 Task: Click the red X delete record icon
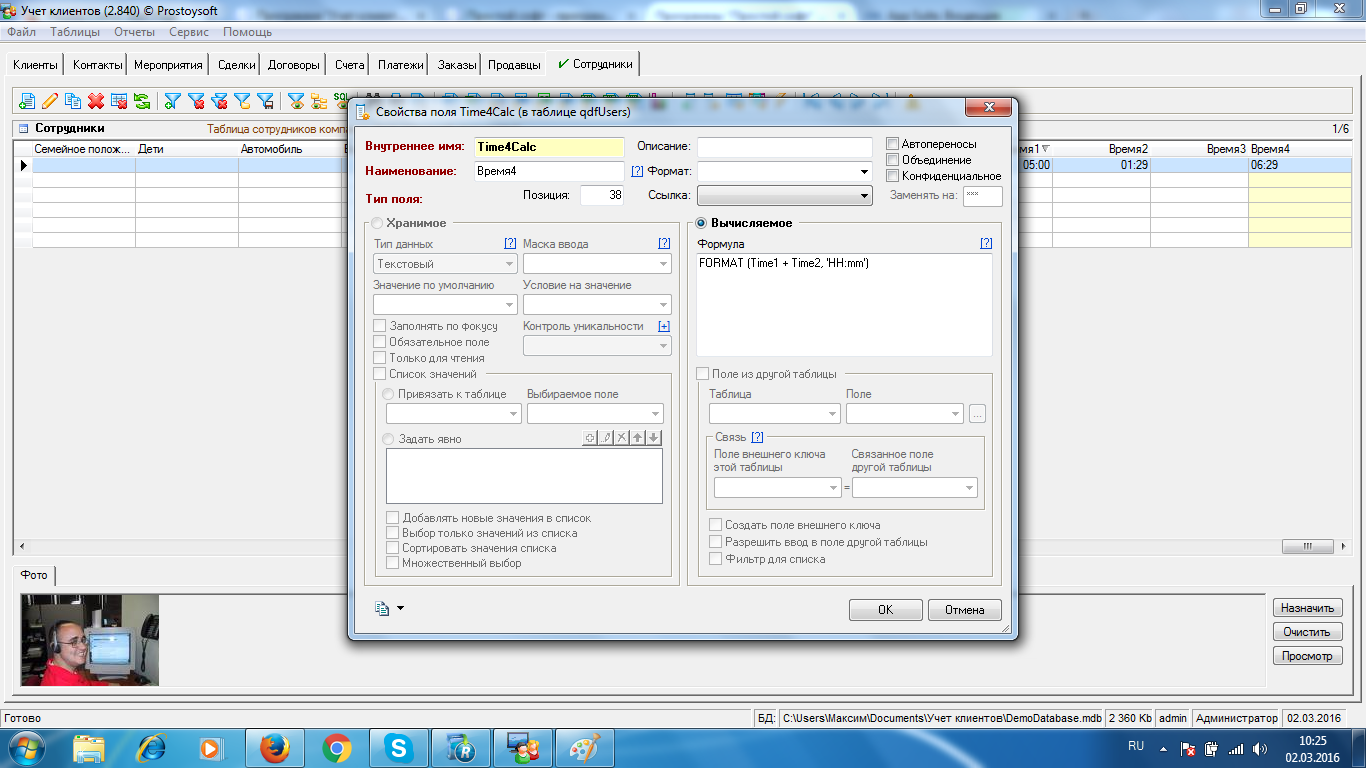click(96, 101)
